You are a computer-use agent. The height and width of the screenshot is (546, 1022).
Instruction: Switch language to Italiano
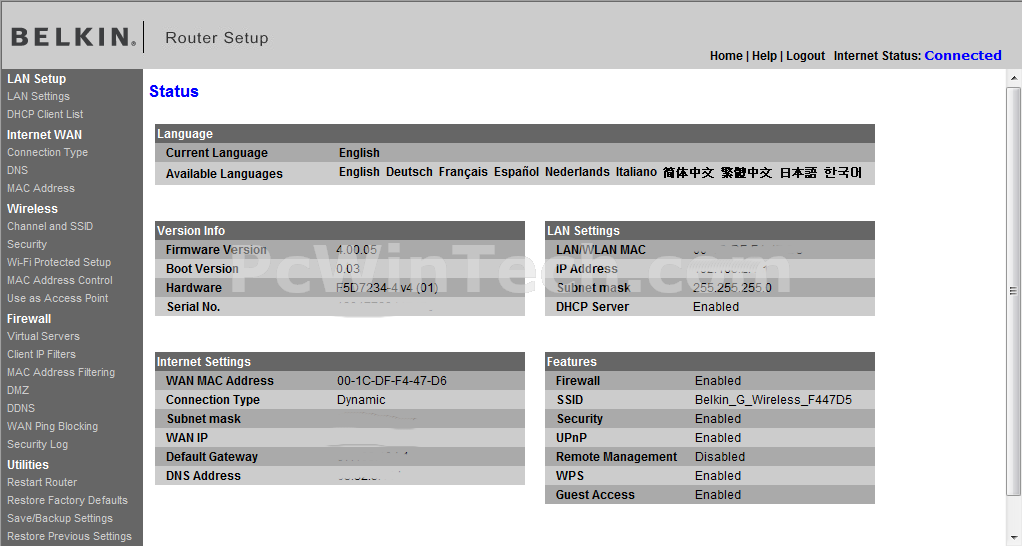pos(636,172)
